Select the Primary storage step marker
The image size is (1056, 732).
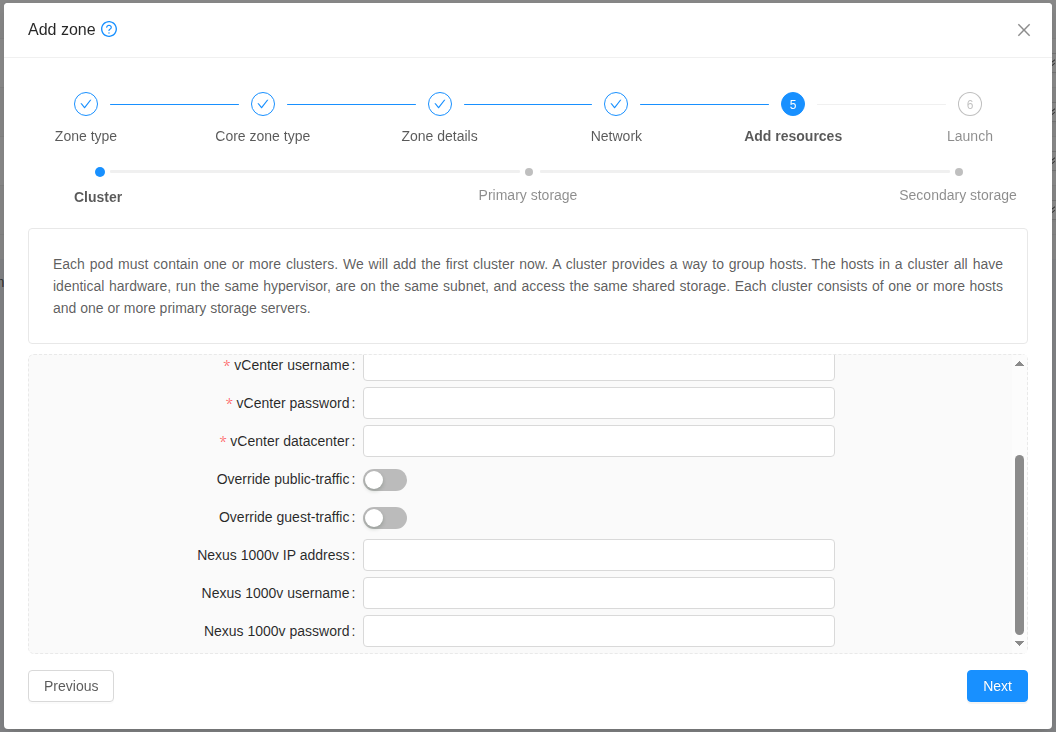click(x=528, y=171)
